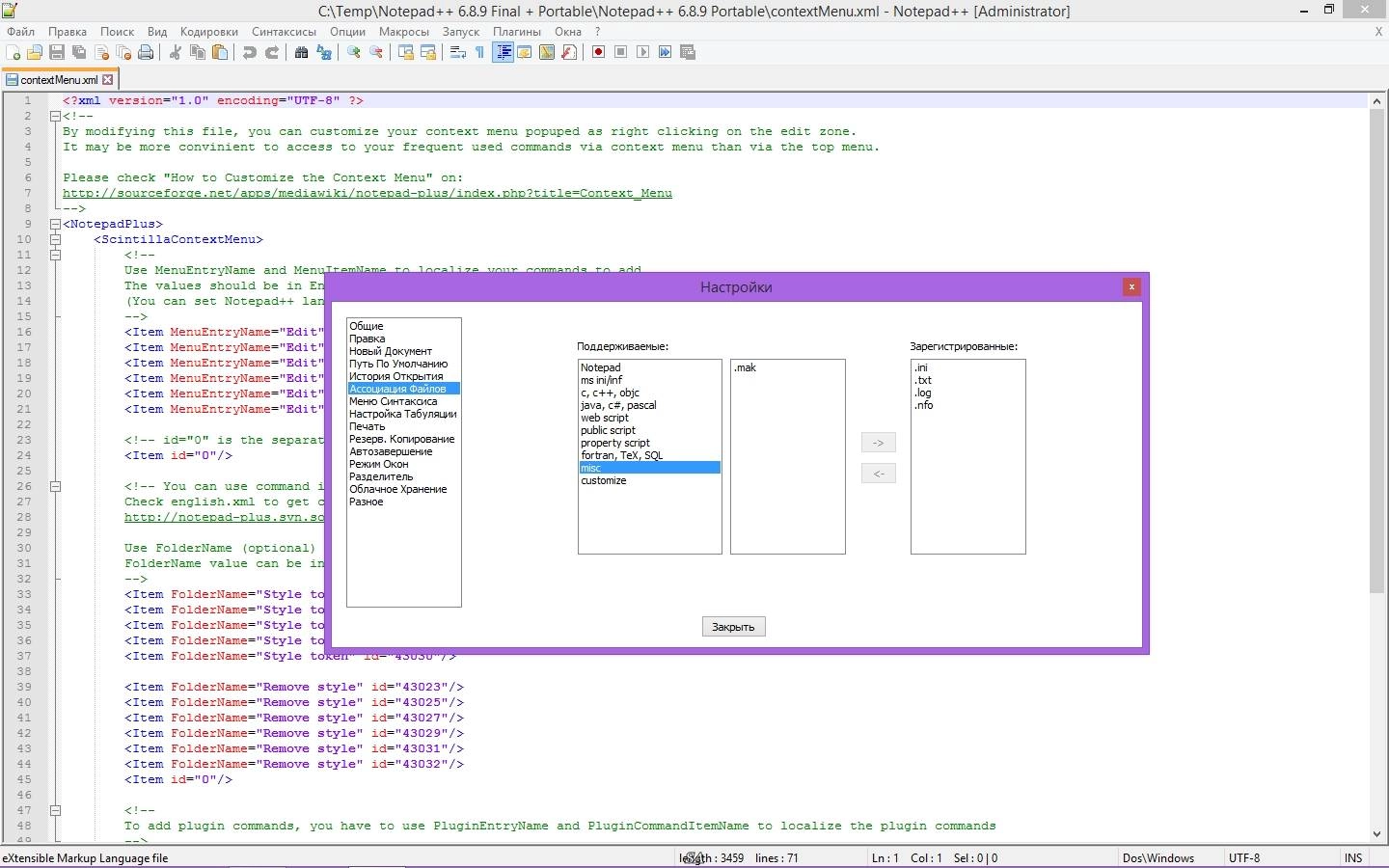Image resolution: width=1389 pixels, height=868 pixels.
Task: Click the -> move-right arrow button
Action: pos(878,443)
